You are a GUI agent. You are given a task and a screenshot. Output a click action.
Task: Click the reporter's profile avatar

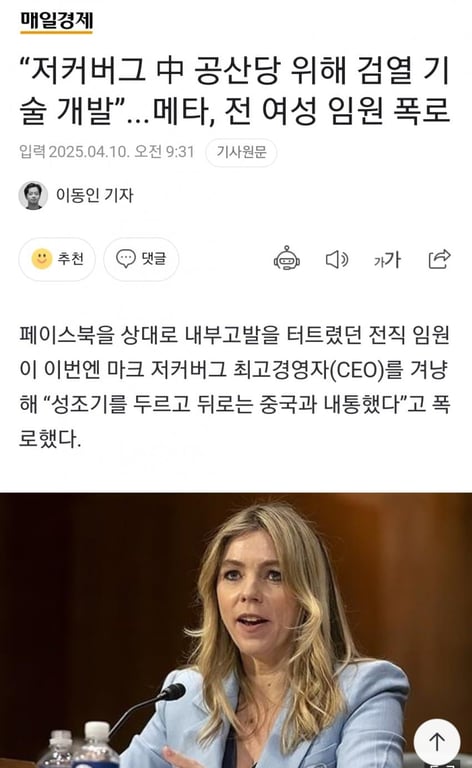pyautogui.click(x=33, y=195)
